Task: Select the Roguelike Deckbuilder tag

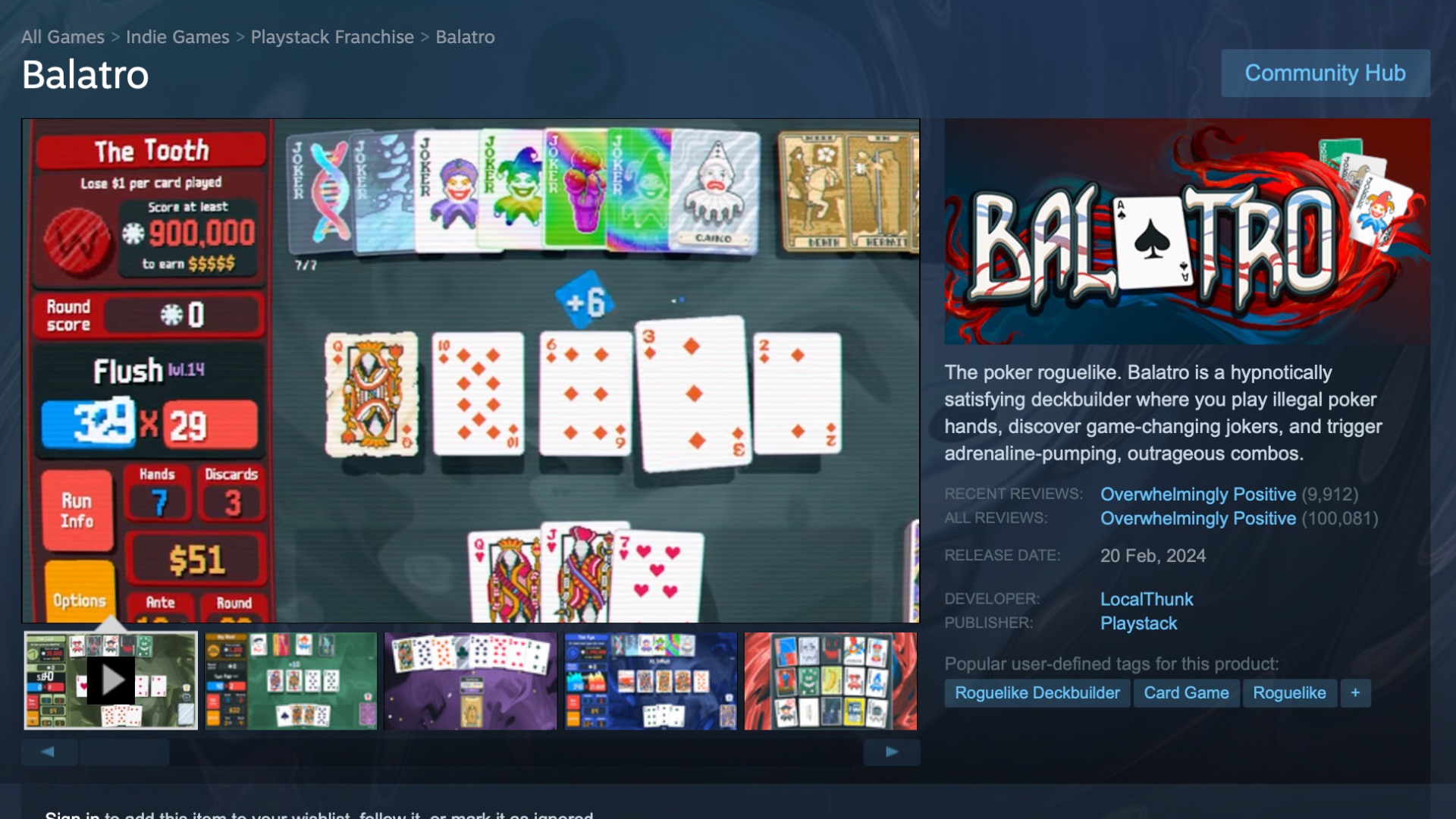Action: tap(1037, 692)
